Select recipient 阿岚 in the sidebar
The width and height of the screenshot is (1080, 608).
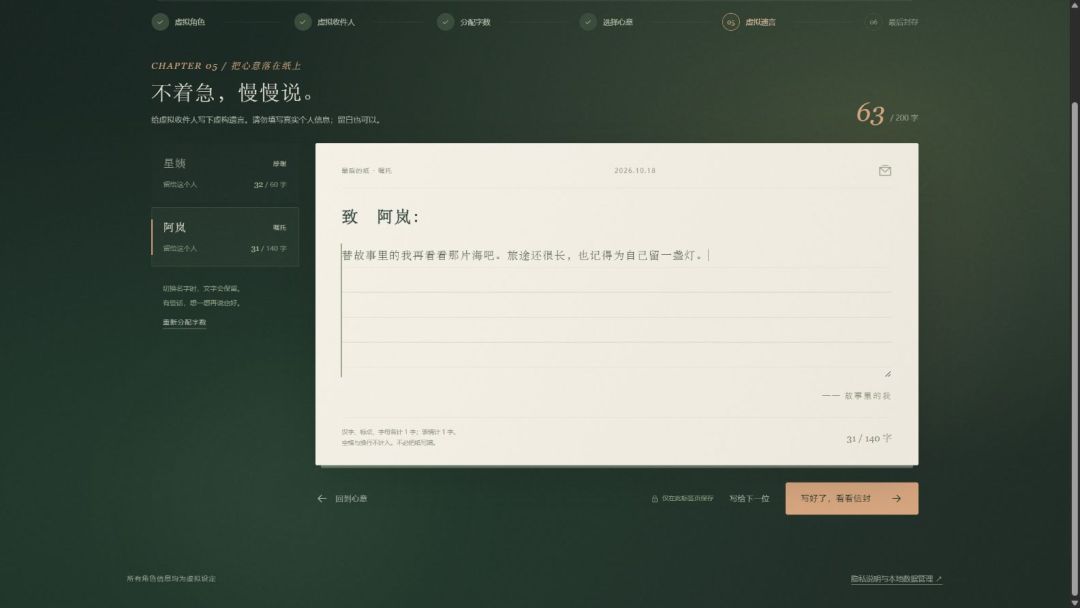225,237
